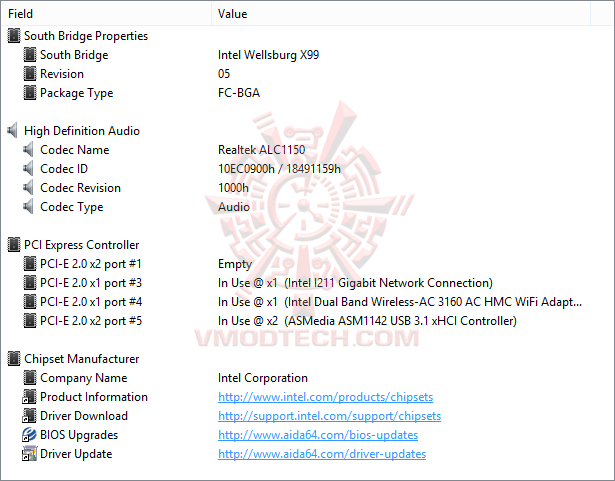Select the Company Name field label
Screen dimensions: 615x481
[x=84, y=378]
